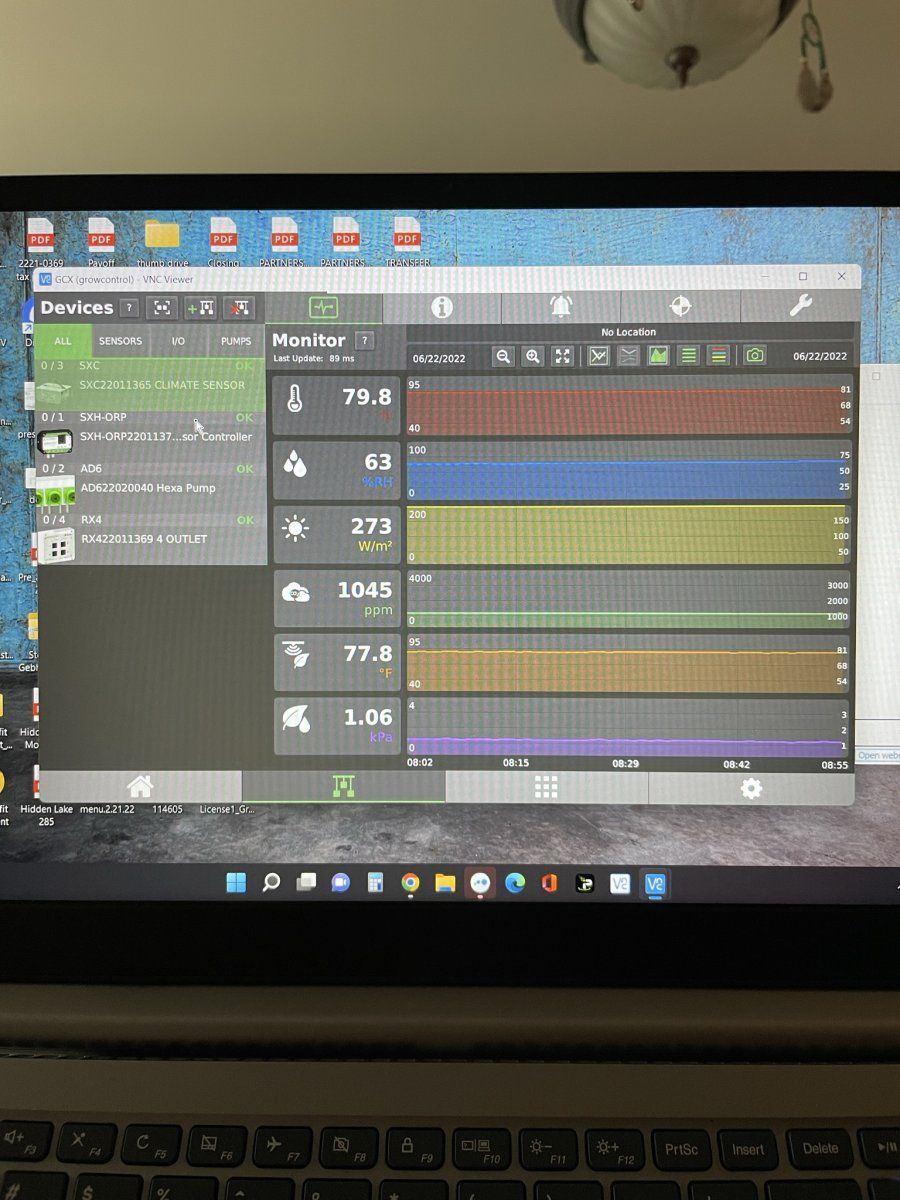Select the green devices bottom tab
Viewport: 900px width, 1200px height.
click(x=344, y=787)
